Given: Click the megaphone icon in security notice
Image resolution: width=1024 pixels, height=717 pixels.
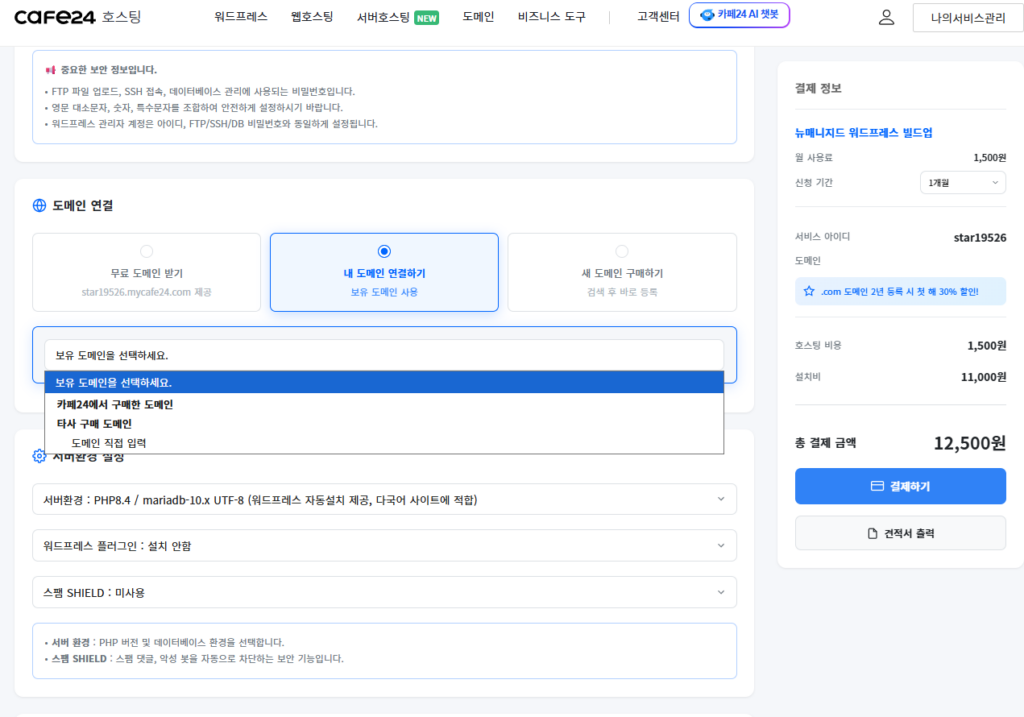Looking at the screenshot, I should click(50, 70).
